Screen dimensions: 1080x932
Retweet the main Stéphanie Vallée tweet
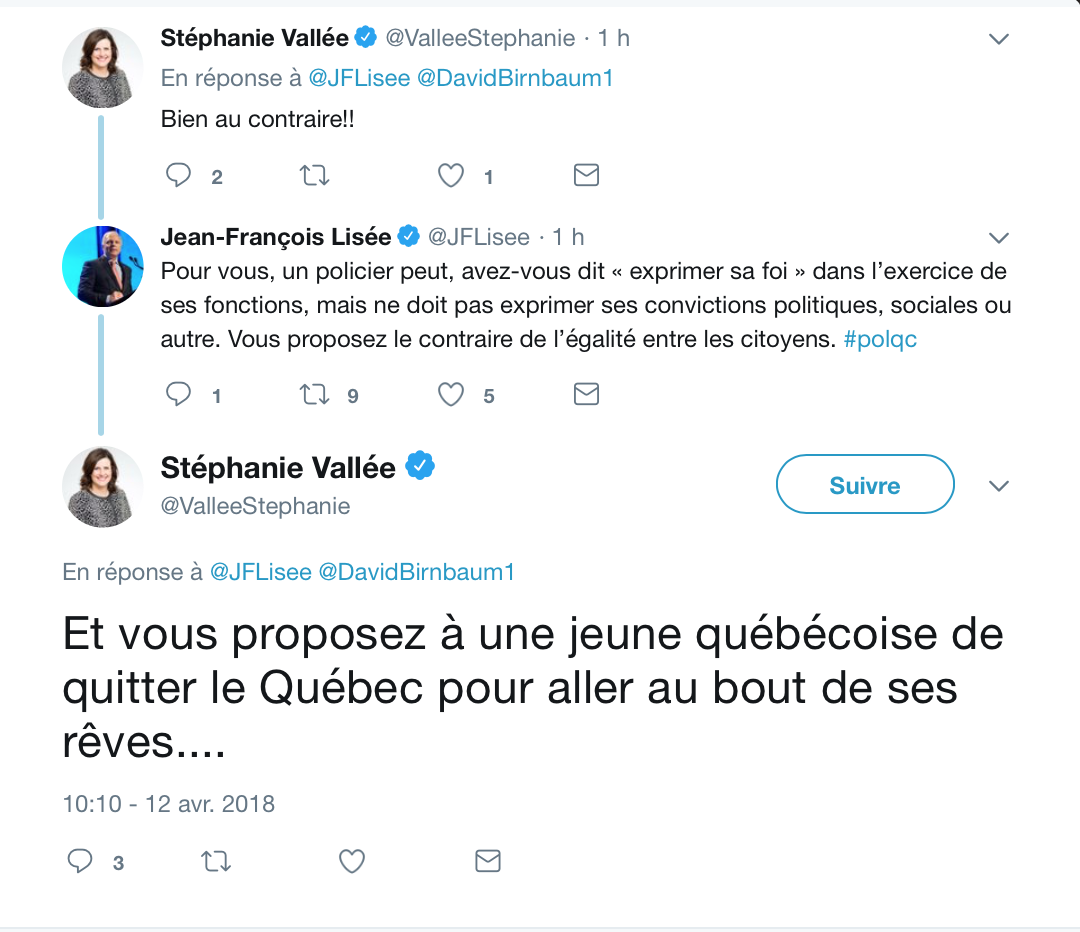coord(216,860)
